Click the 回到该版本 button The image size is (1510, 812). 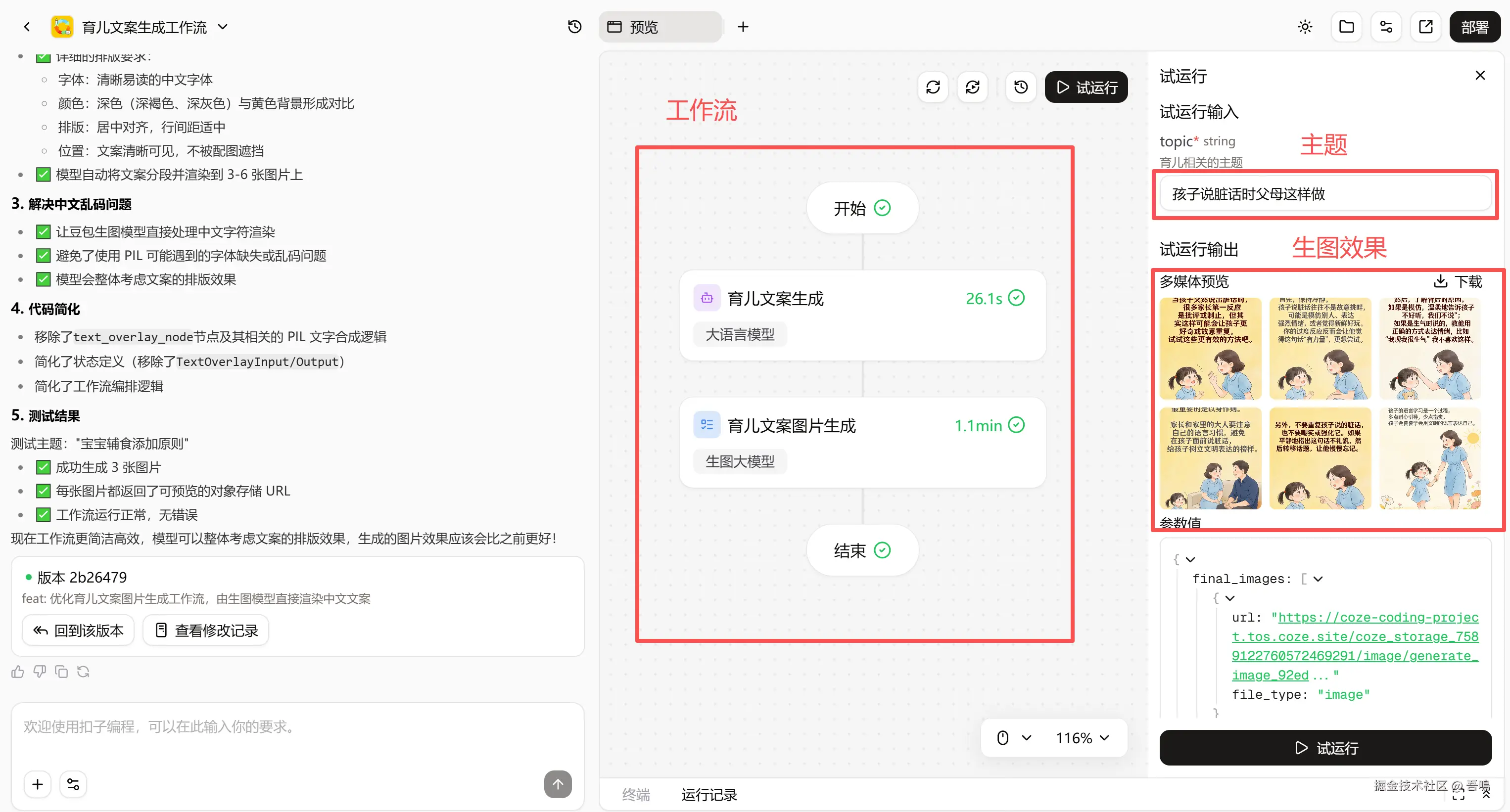[x=79, y=631]
